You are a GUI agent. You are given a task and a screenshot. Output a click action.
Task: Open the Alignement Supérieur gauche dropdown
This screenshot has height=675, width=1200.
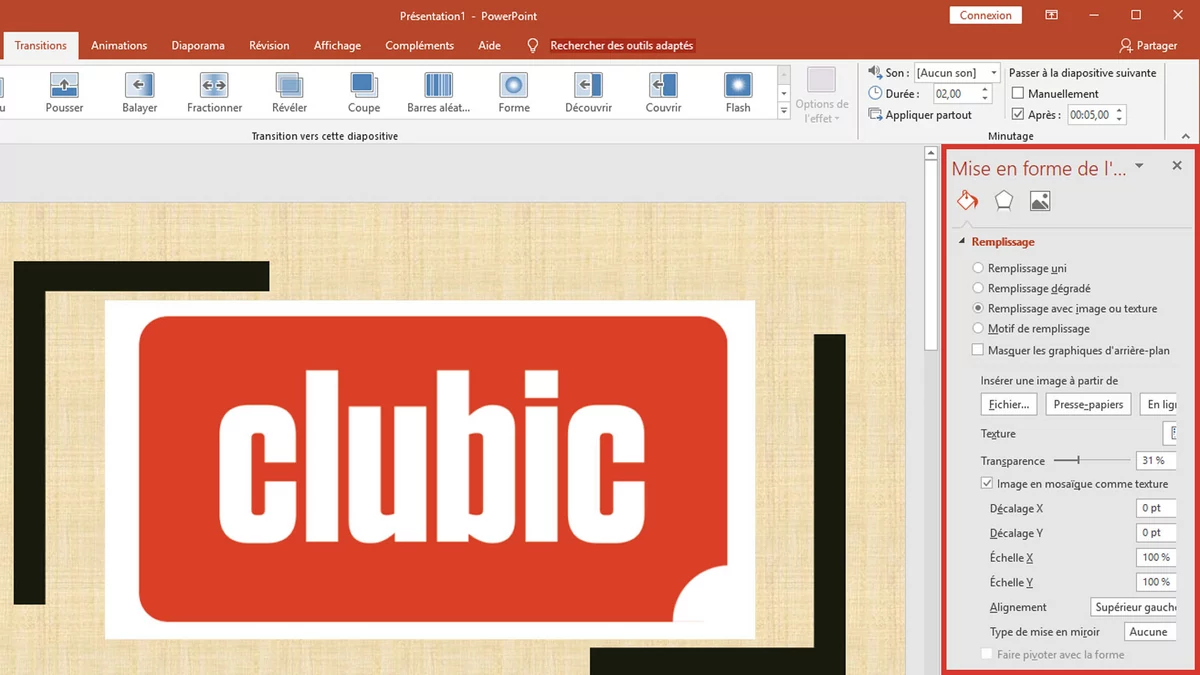(1133, 607)
